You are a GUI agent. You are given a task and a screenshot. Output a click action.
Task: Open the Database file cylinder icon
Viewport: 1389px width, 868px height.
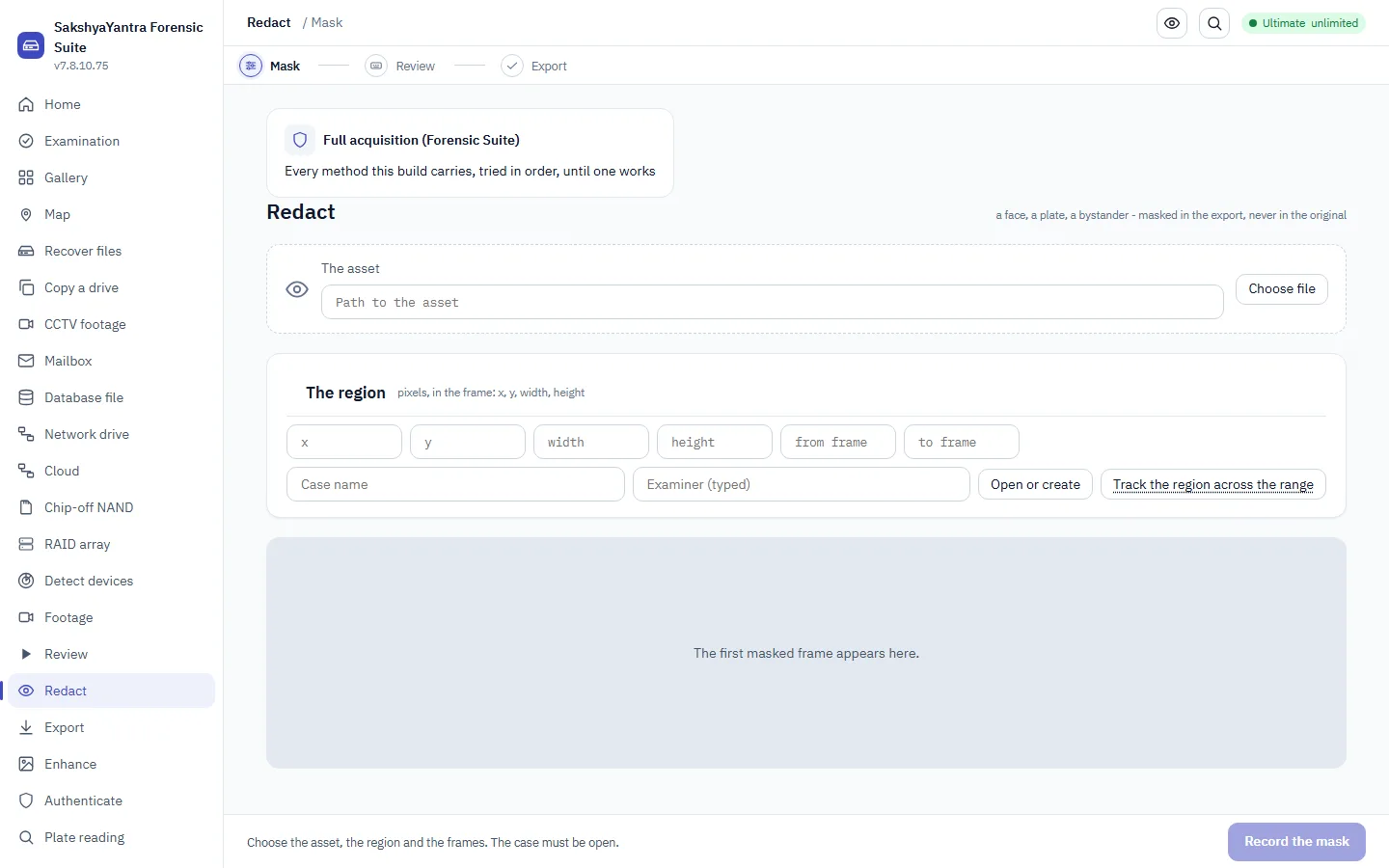[x=26, y=397]
